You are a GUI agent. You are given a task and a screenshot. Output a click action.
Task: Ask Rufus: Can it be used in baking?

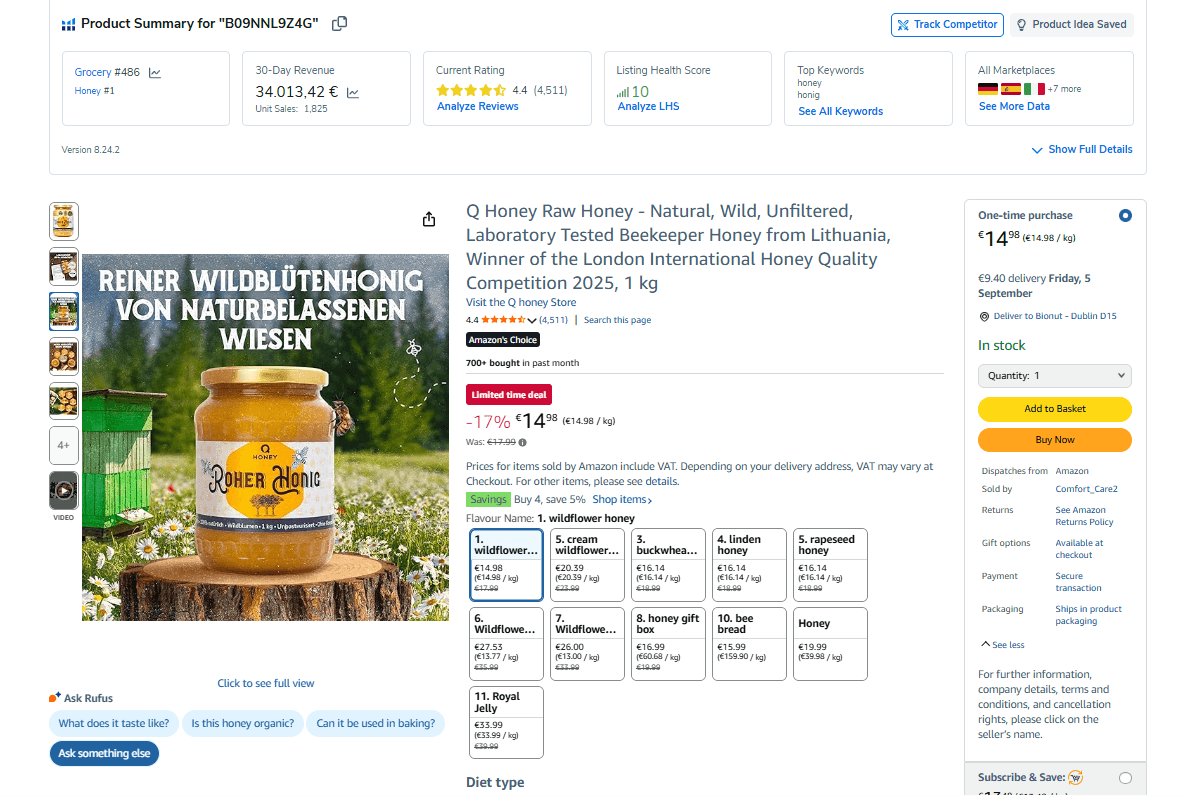click(x=375, y=723)
